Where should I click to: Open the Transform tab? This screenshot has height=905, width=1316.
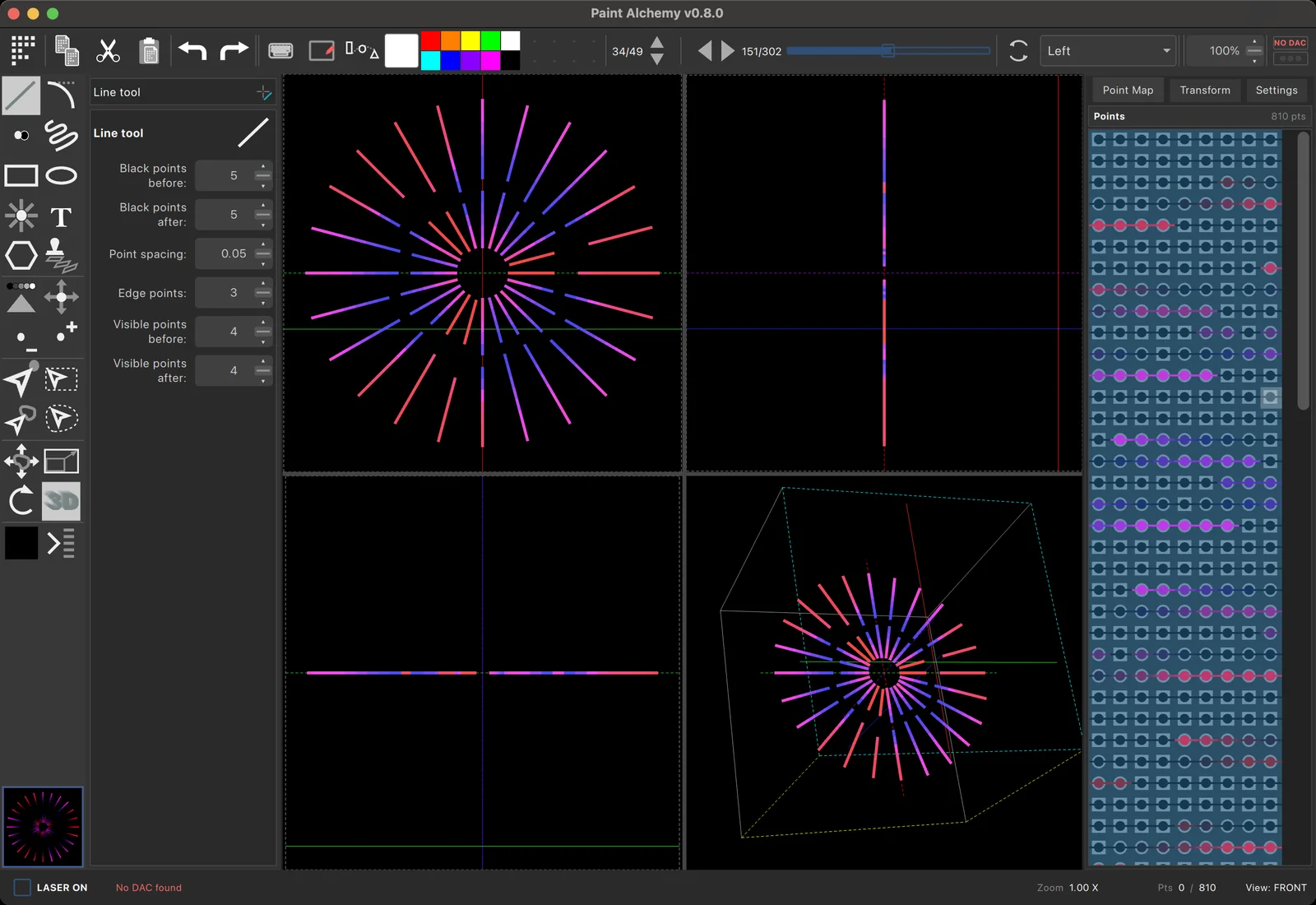1205,90
